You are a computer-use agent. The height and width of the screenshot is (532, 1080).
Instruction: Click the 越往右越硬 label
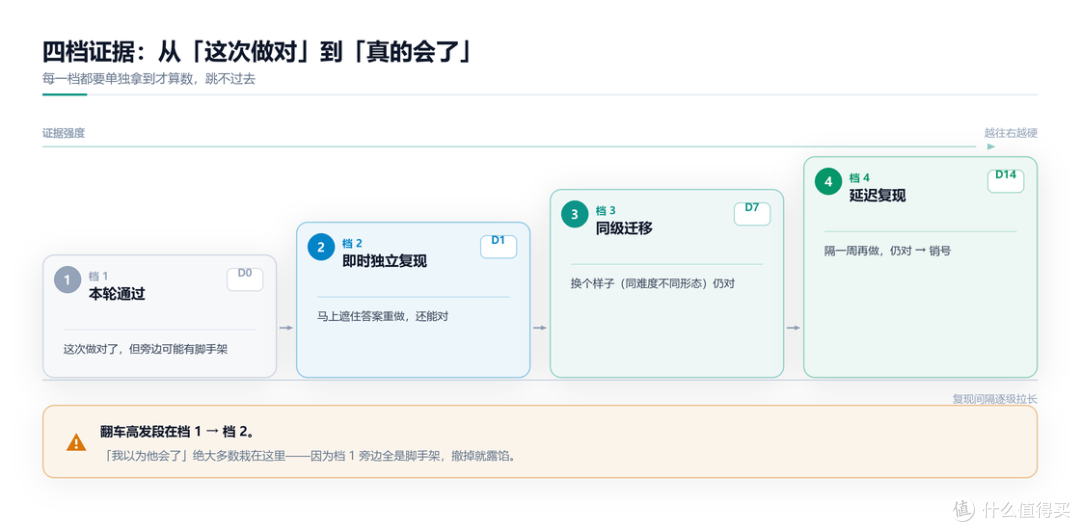(x=1010, y=133)
